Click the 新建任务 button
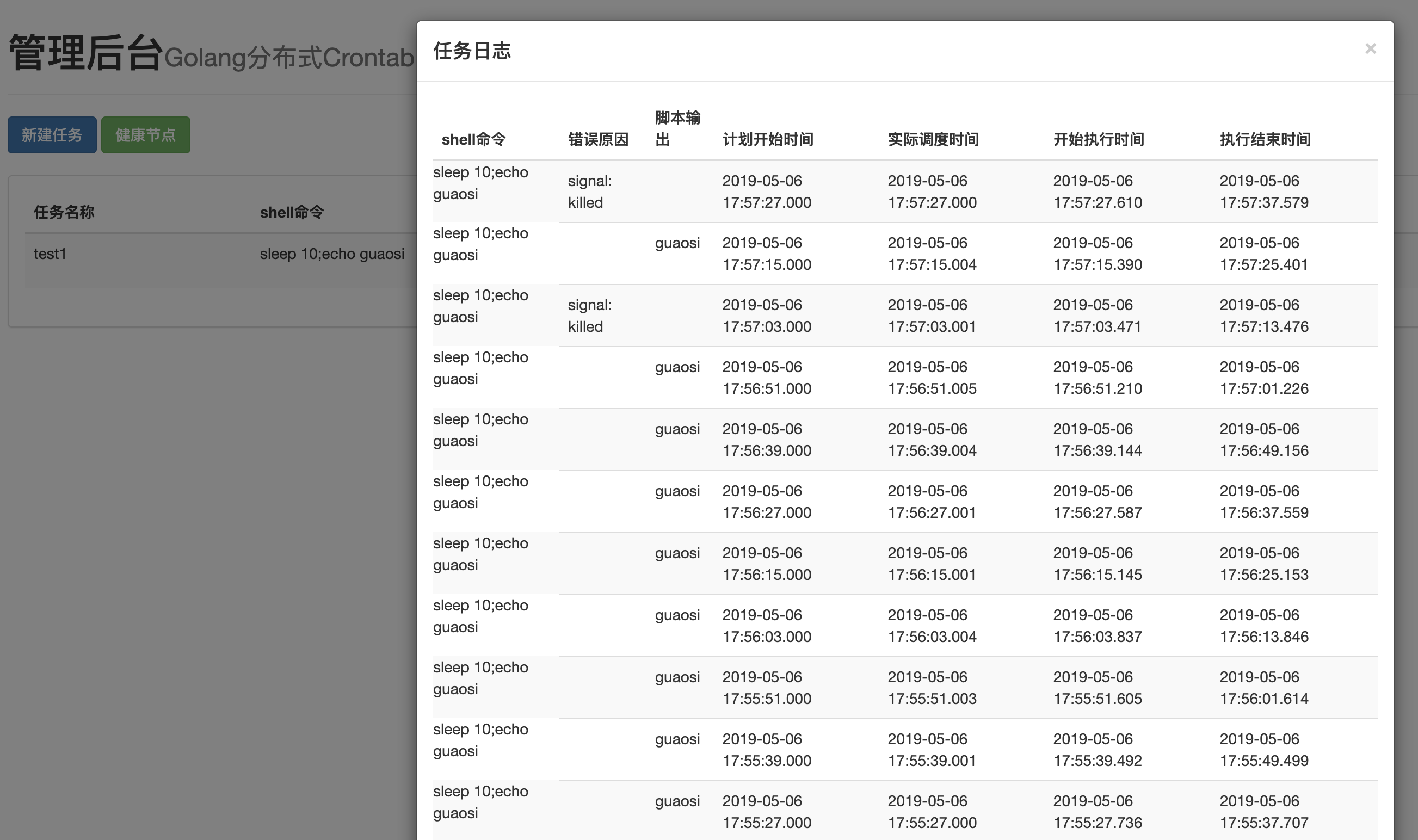 52,135
